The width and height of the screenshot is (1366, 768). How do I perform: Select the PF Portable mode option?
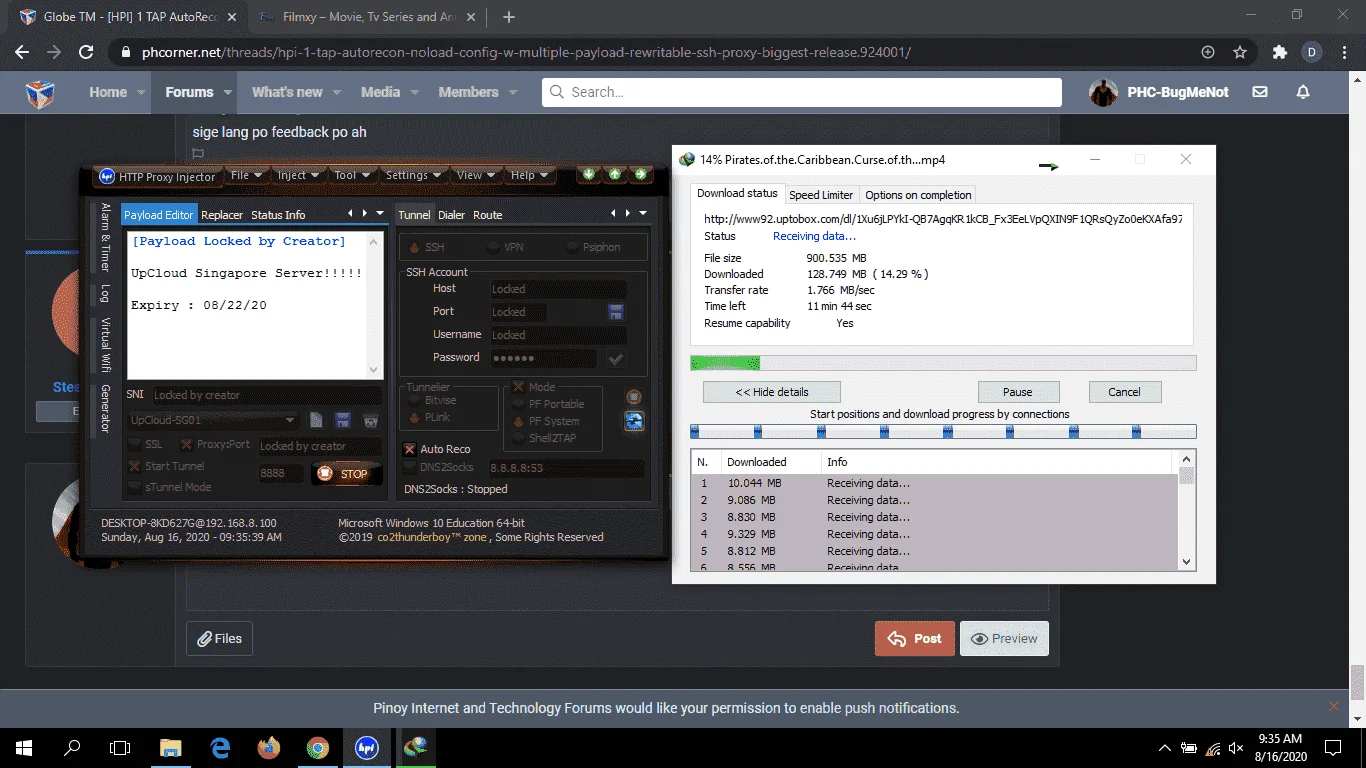click(x=518, y=404)
